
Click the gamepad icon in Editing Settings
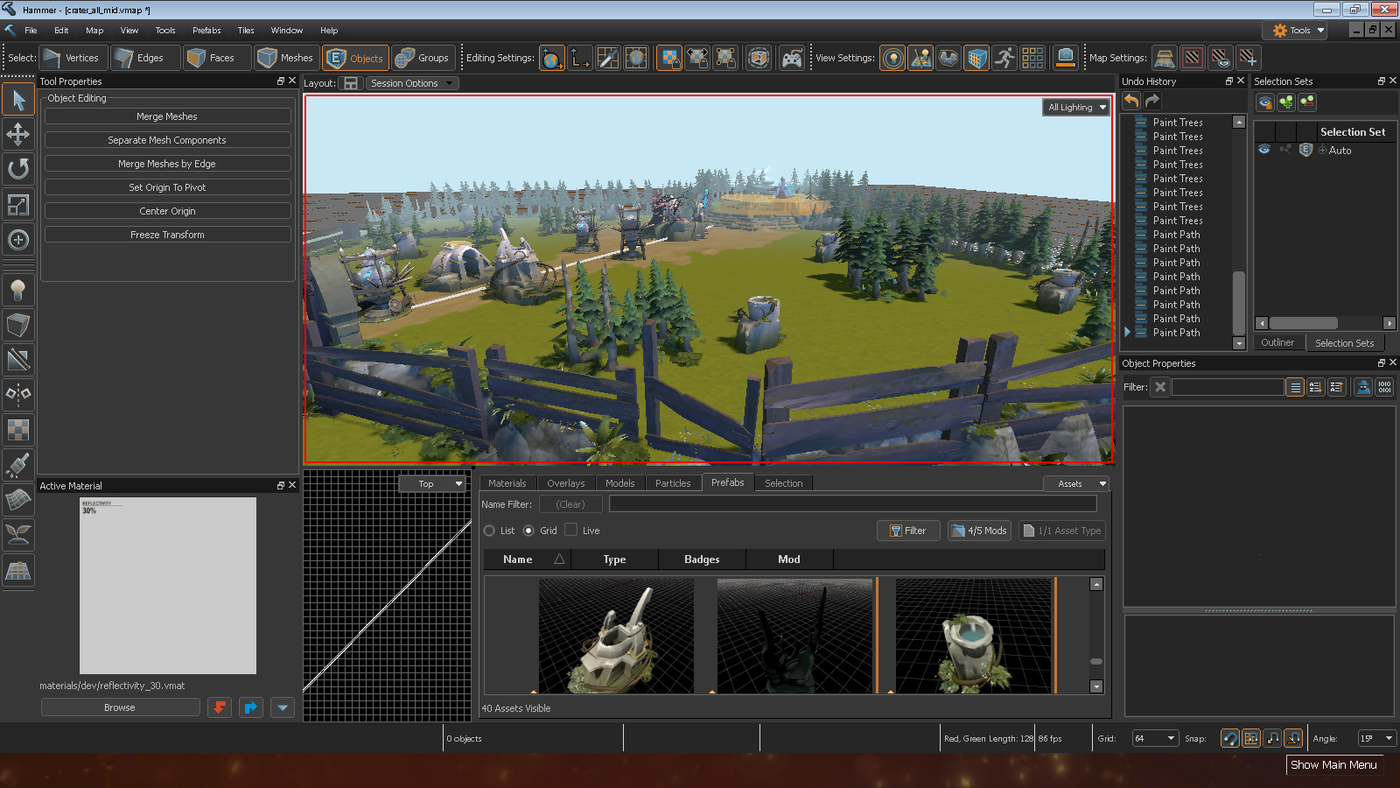[792, 58]
